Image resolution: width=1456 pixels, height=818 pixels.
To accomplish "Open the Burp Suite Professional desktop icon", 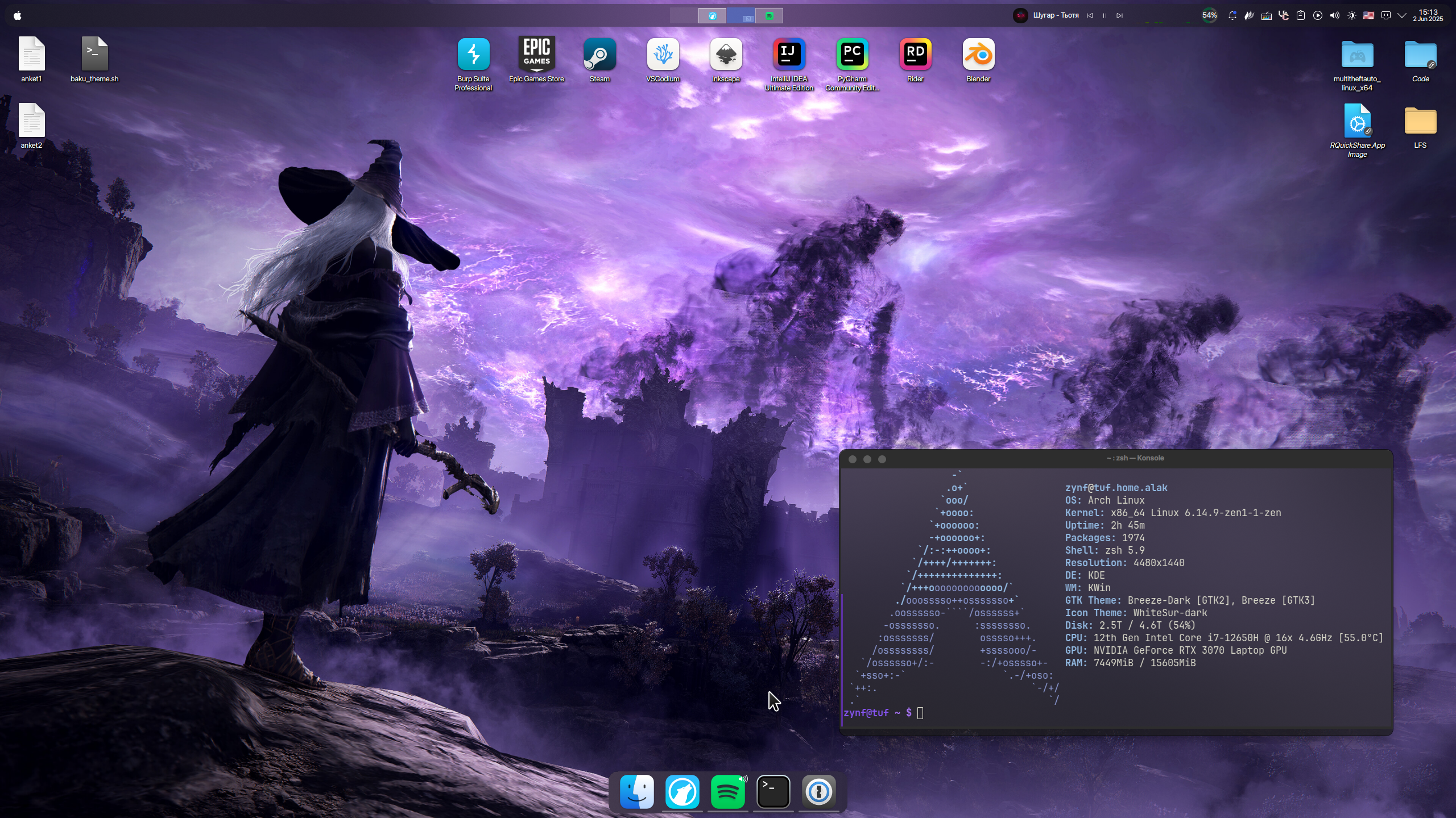I will [473, 55].
